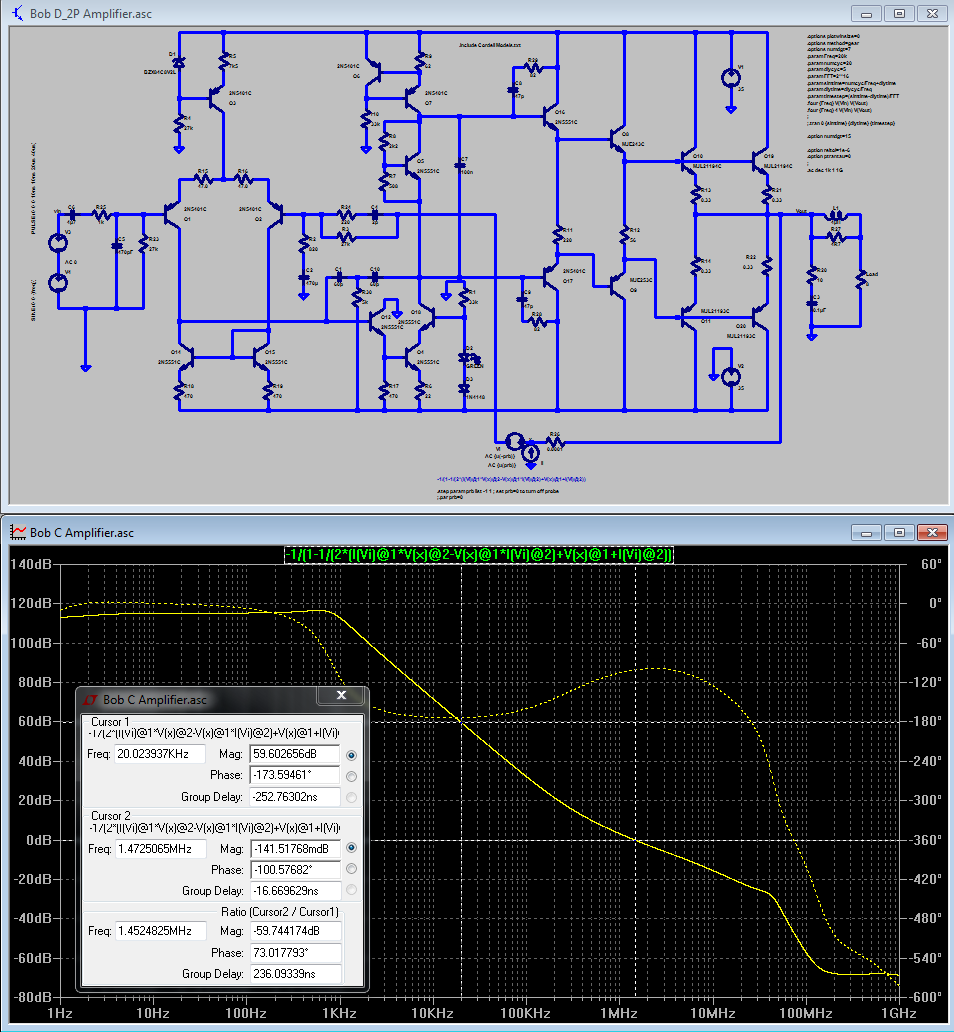The height and width of the screenshot is (1032, 954).
Task: Select zener diode D1 in the schematic
Action: [x=178, y=63]
